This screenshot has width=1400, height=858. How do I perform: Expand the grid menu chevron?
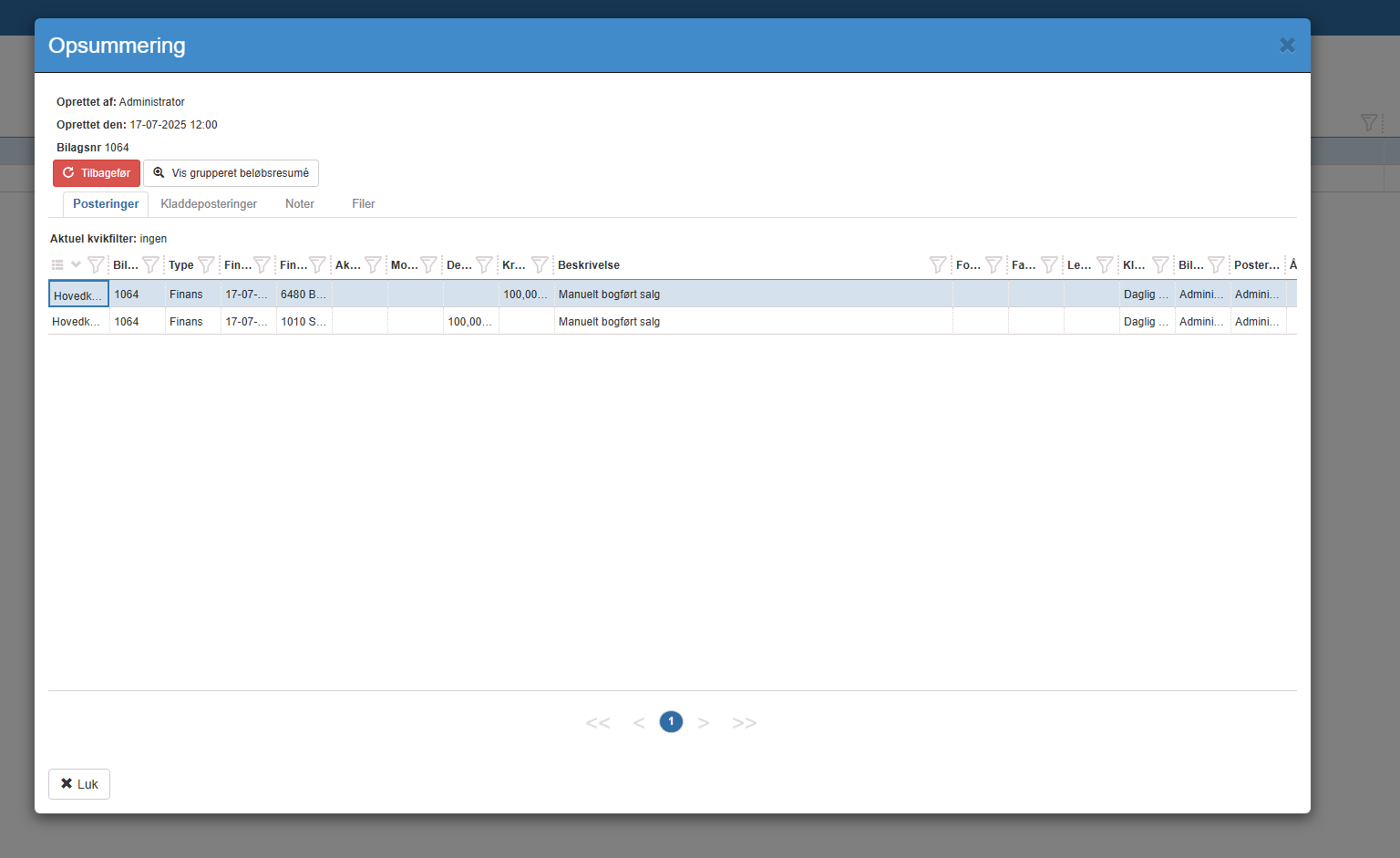point(76,265)
